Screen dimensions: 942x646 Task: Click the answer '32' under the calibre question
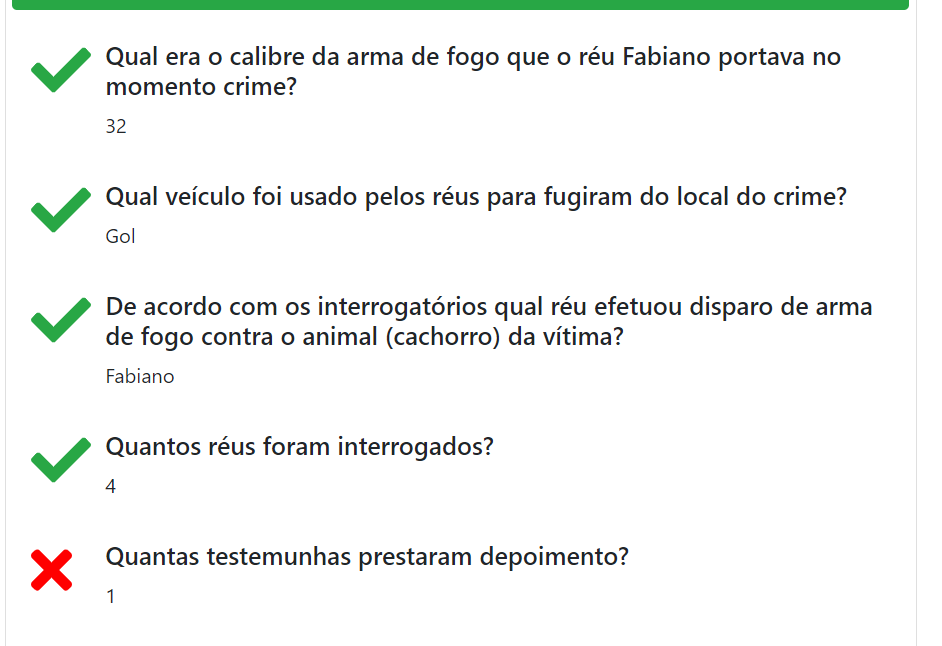(x=116, y=127)
